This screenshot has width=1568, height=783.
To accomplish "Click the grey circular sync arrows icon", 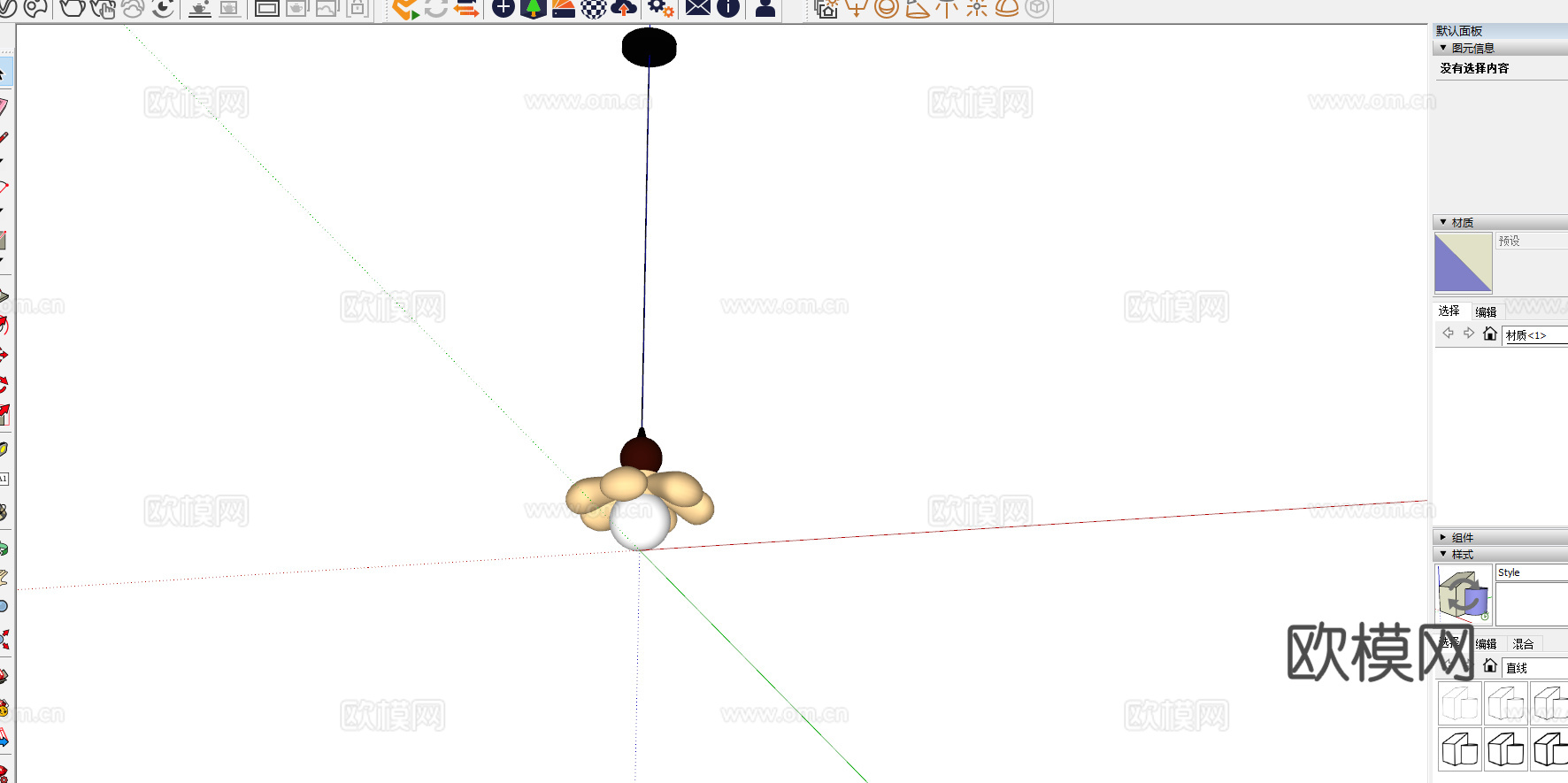I will 435,9.
